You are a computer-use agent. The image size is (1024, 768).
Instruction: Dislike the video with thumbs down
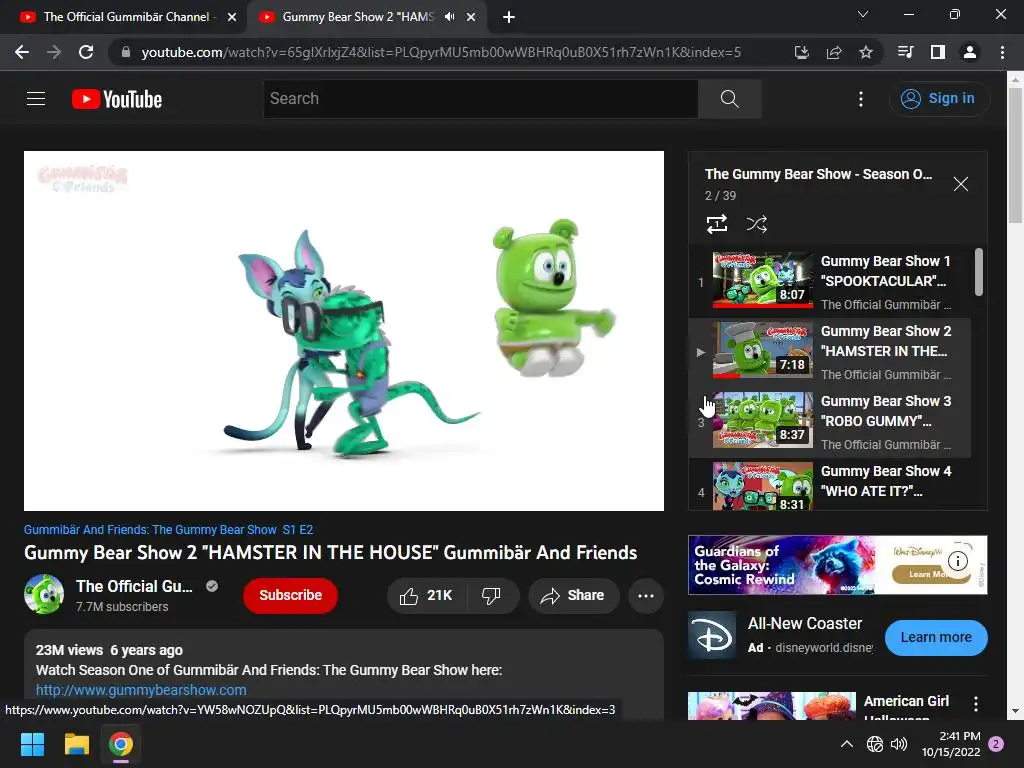pos(492,596)
